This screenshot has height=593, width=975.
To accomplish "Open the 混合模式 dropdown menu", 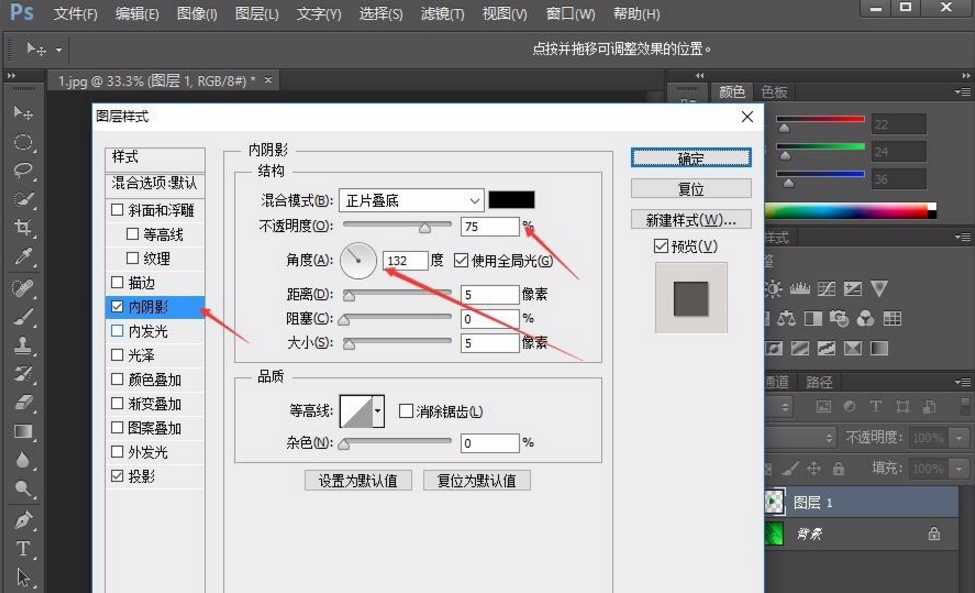I will (472, 200).
